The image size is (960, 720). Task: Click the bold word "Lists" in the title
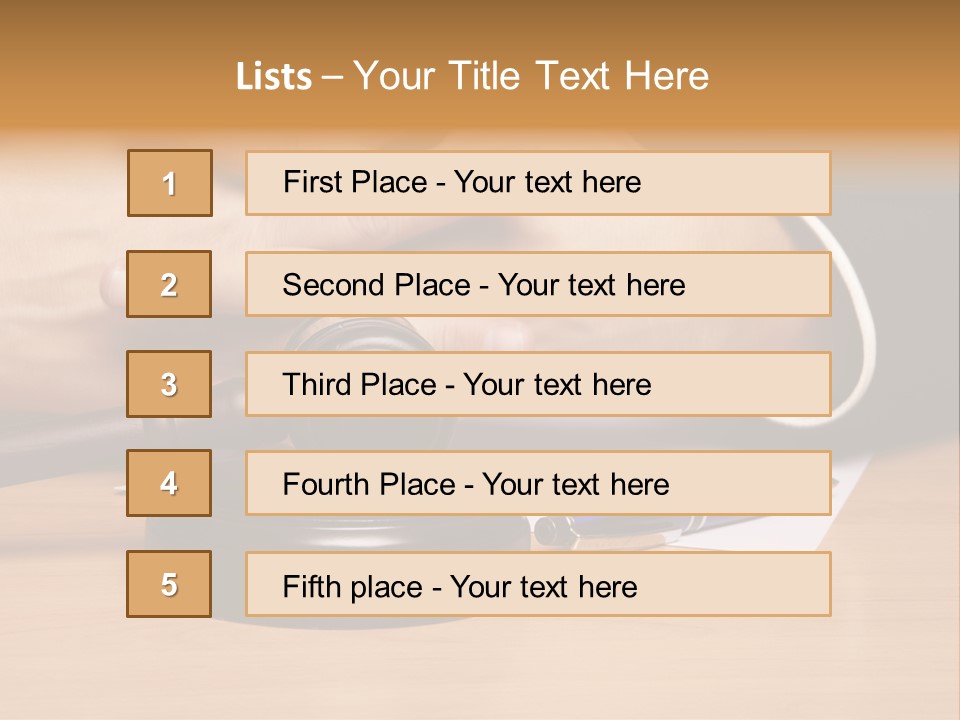pos(274,77)
